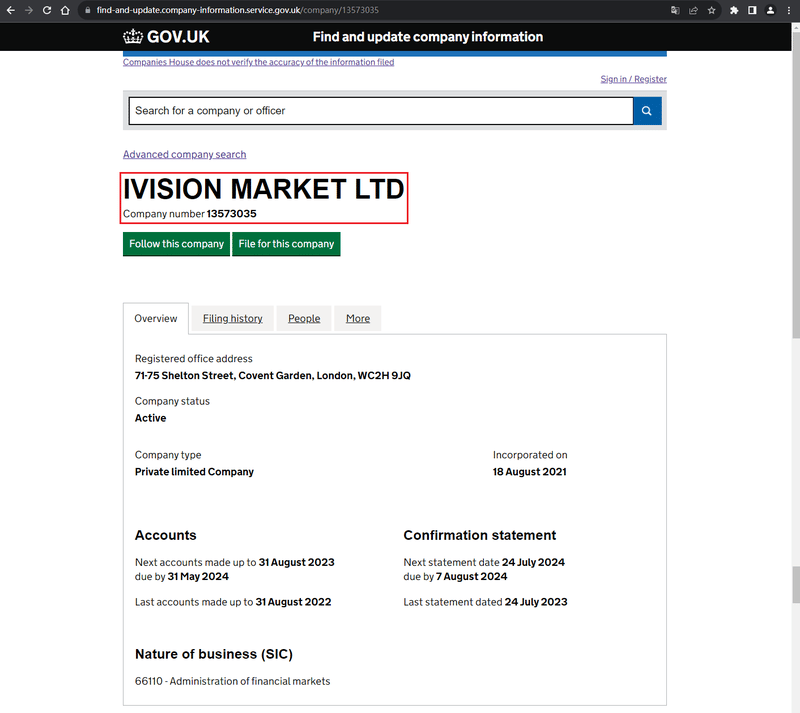Screen dimensions: 800x713
Task: Open Advanced company search link
Action: click(x=185, y=154)
